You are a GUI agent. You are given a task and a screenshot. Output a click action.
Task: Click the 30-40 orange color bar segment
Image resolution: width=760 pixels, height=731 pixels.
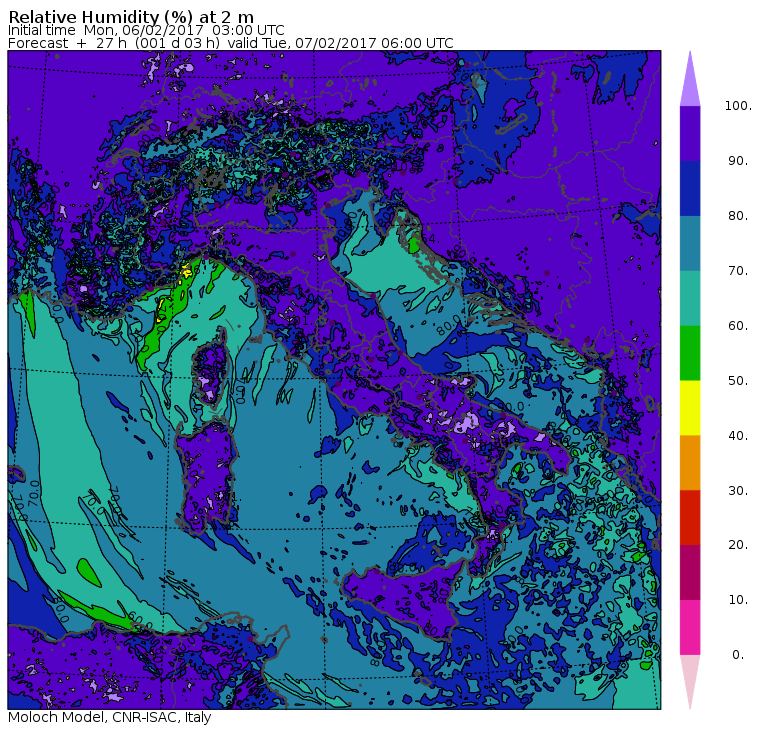(690, 462)
